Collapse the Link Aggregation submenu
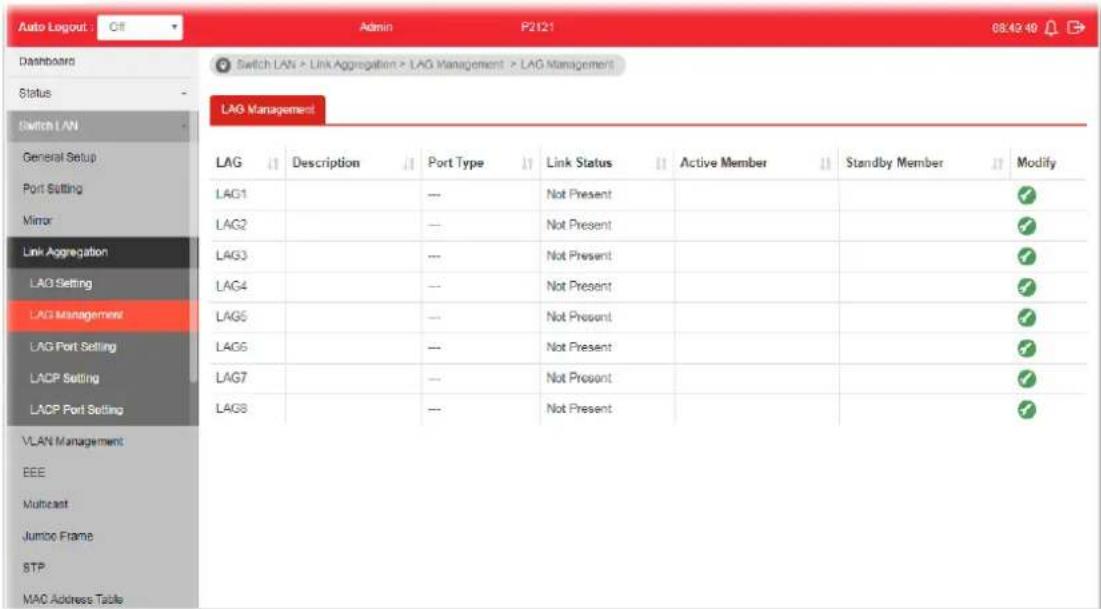 [x=98, y=252]
